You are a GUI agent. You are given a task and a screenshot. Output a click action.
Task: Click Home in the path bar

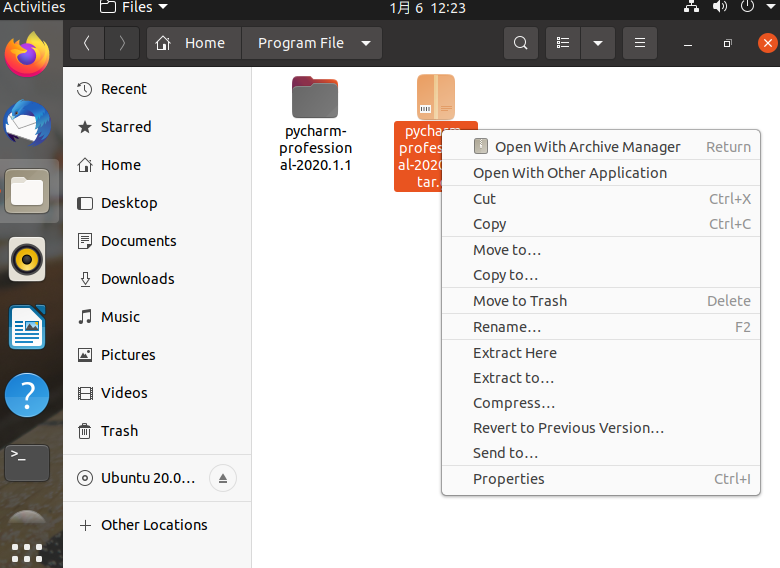195,43
